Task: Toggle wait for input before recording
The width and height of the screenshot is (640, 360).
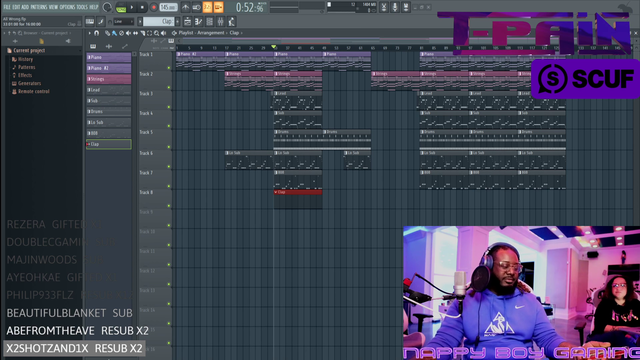Action: [x=196, y=7]
